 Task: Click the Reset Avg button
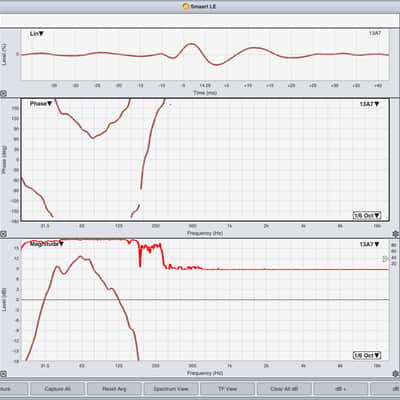(x=114, y=389)
